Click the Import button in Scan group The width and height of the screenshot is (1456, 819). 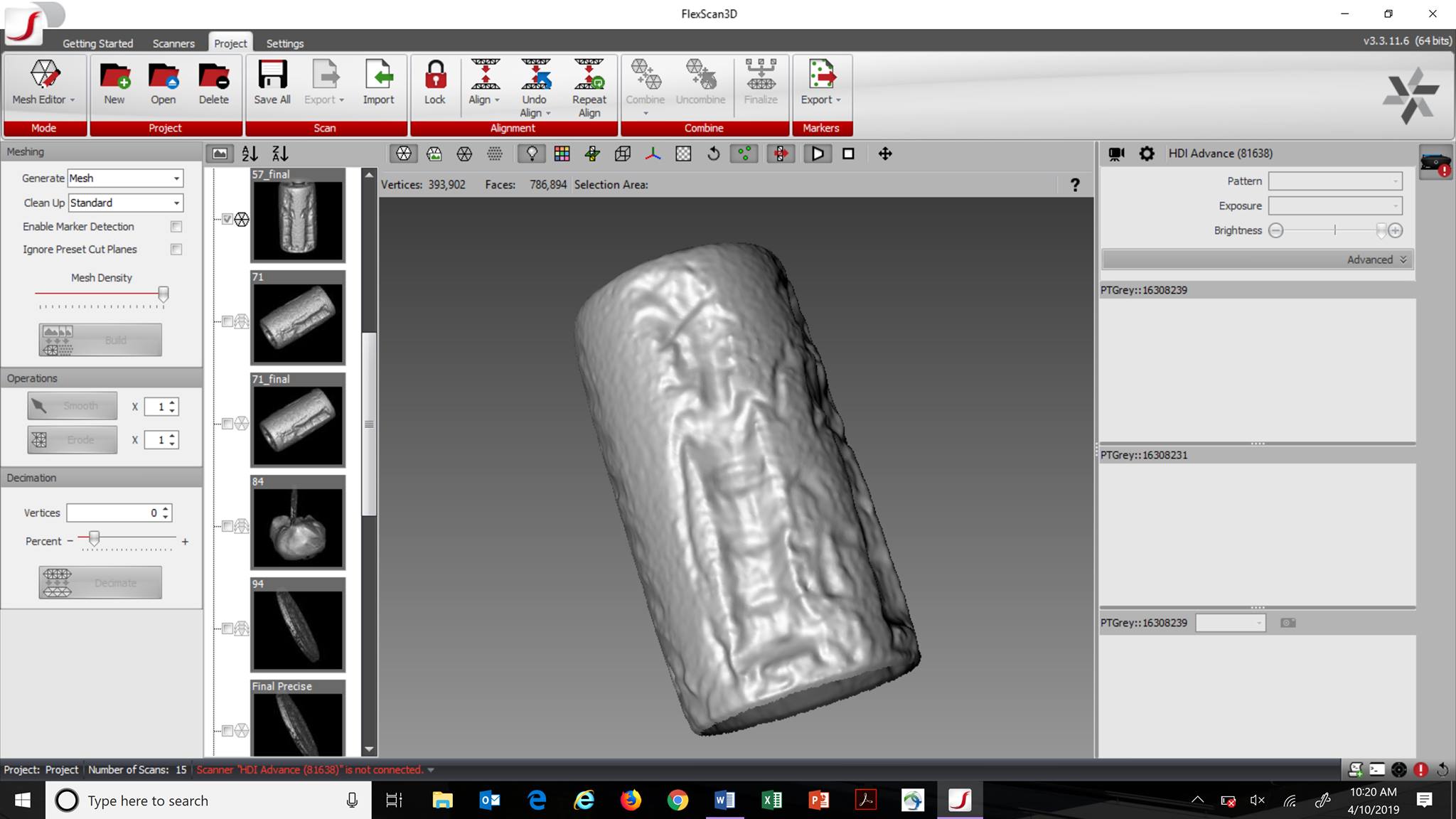(x=379, y=82)
